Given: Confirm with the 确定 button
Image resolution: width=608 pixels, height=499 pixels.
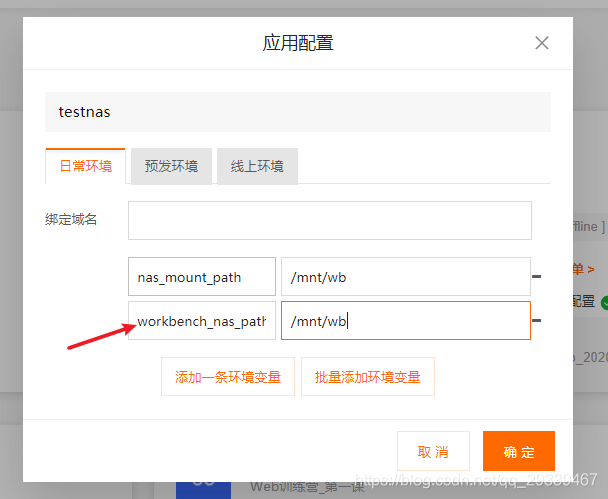Looking at the screenshot, I should click(519, 451).
